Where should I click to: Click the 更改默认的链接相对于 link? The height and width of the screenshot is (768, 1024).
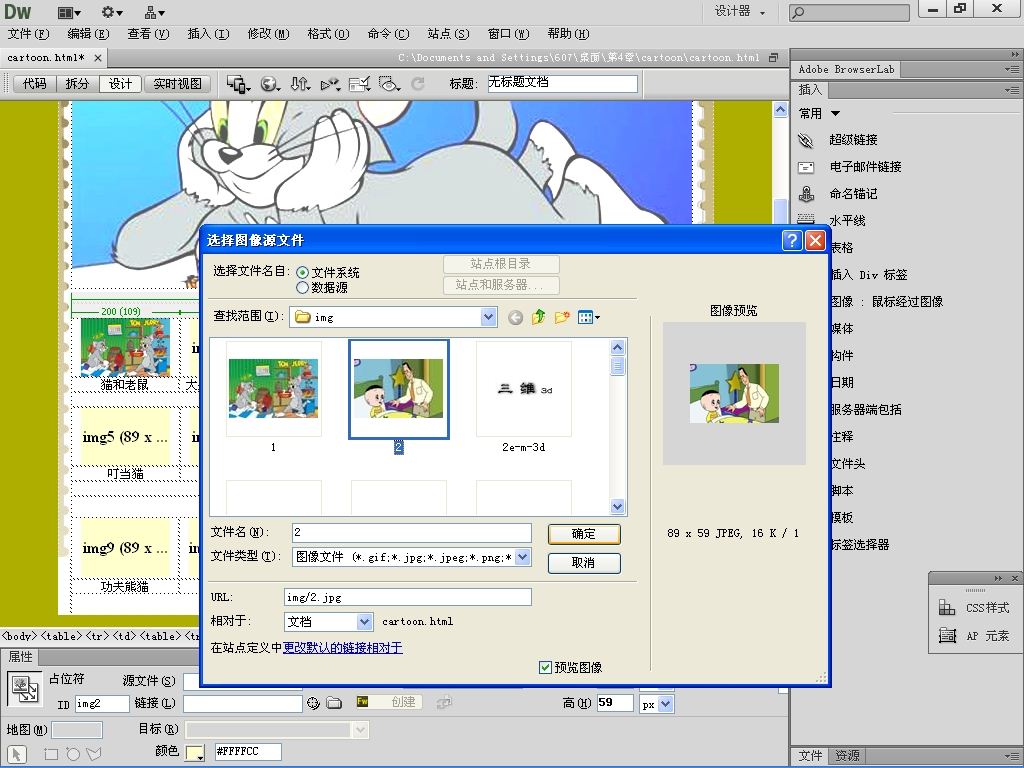click(x=343, y=648)
